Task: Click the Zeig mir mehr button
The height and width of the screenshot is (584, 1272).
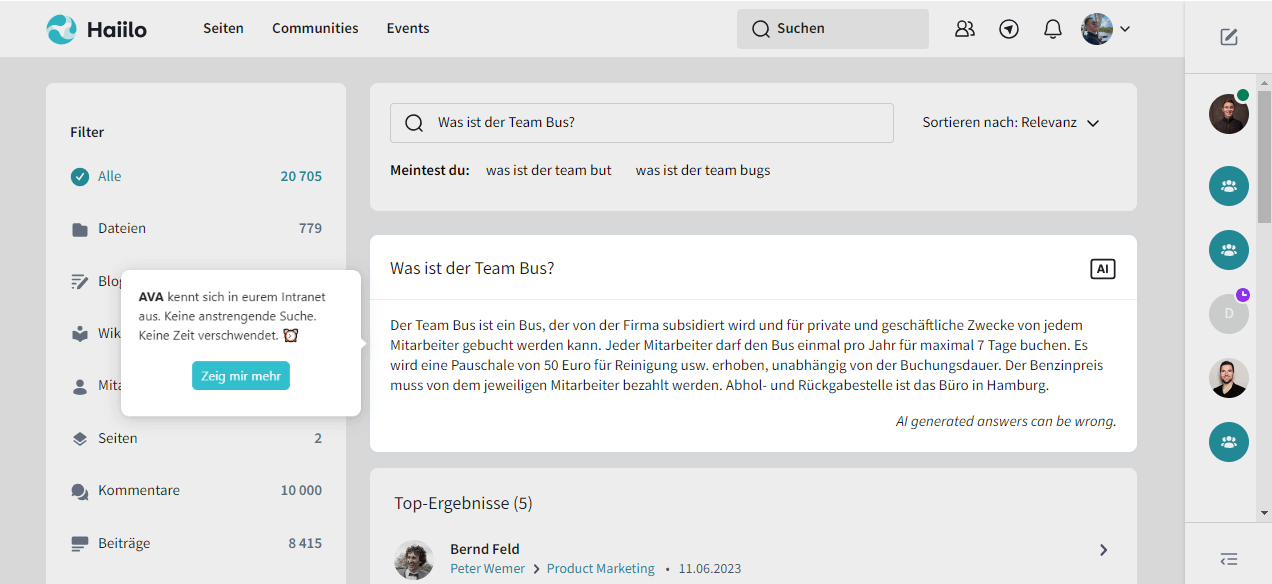Action: (241, 376)
